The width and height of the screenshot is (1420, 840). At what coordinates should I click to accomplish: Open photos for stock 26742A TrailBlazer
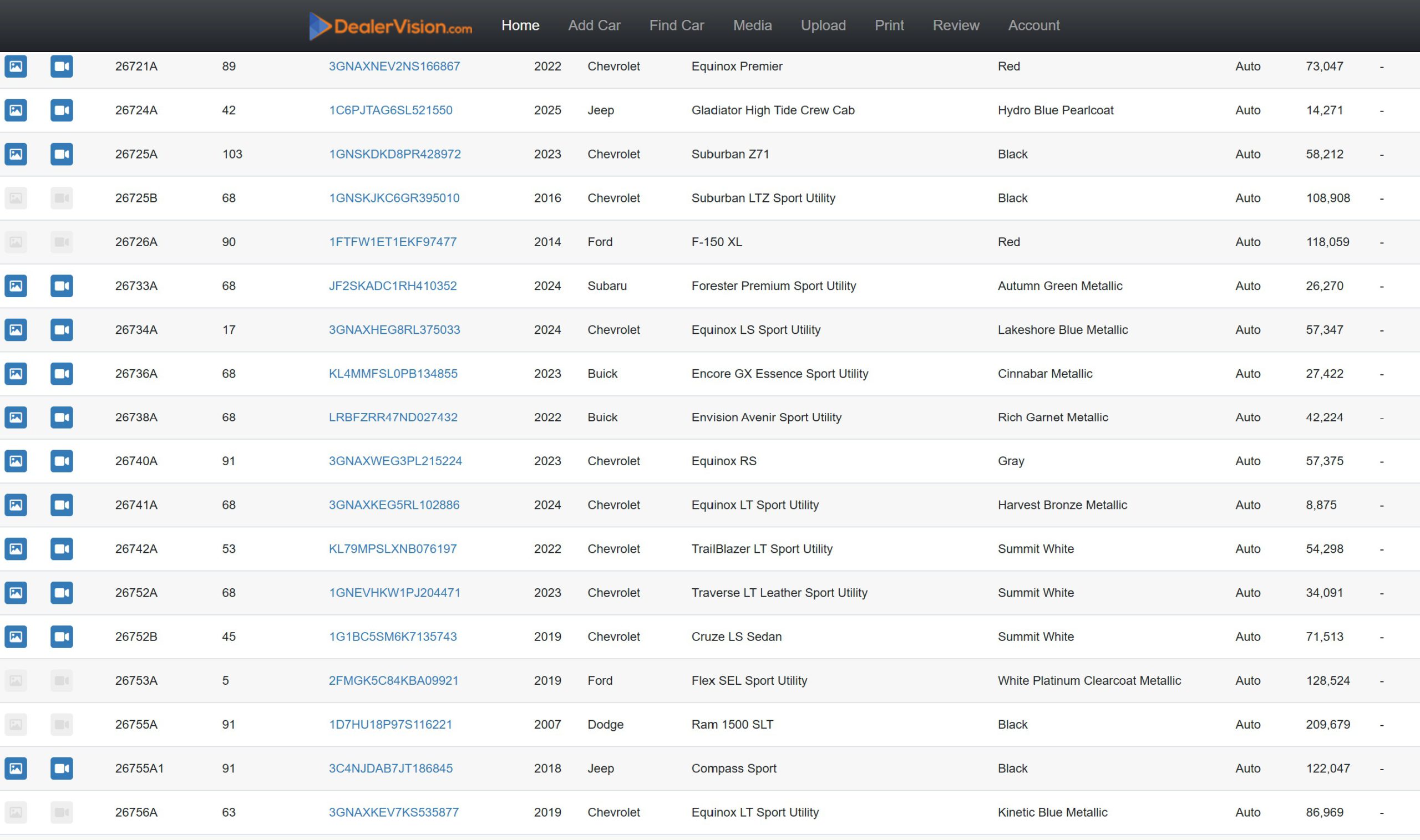pyautogui.click(x=16, y=548)
